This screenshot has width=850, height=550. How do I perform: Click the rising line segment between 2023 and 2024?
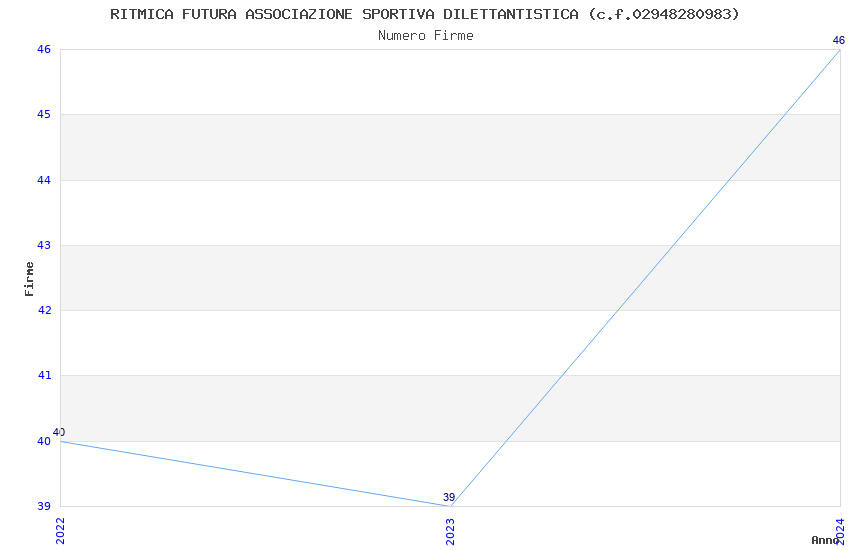click(645, 278)
